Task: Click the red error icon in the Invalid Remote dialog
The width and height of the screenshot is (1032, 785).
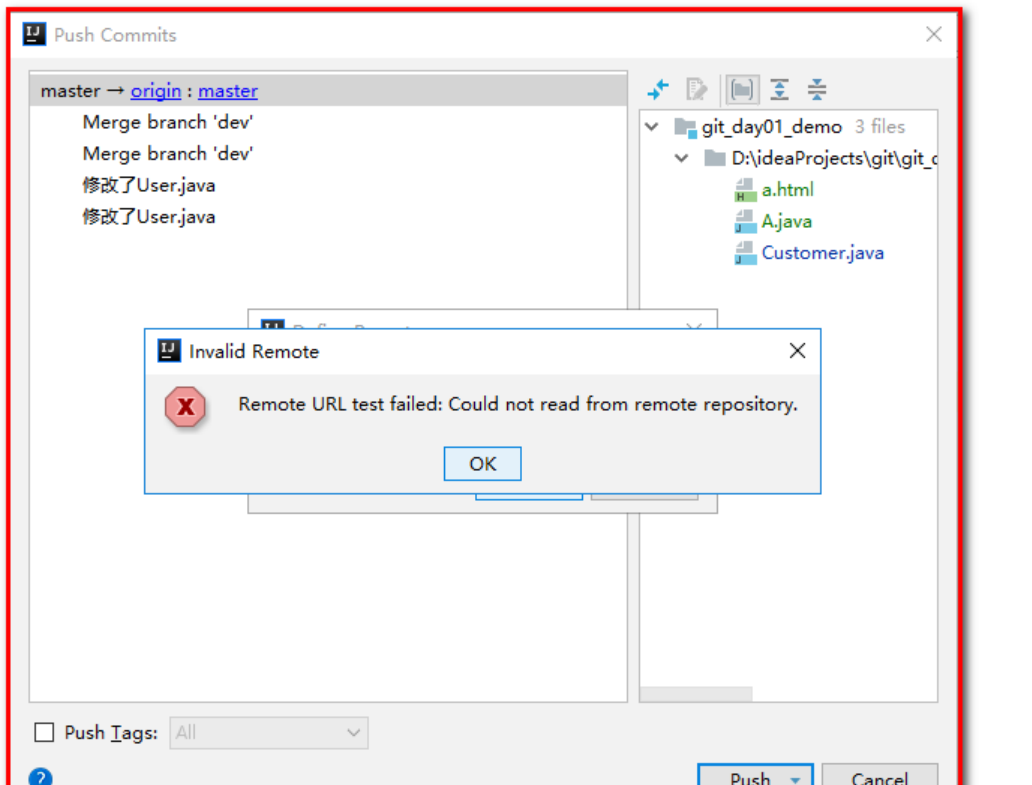Action: (186, 407)
